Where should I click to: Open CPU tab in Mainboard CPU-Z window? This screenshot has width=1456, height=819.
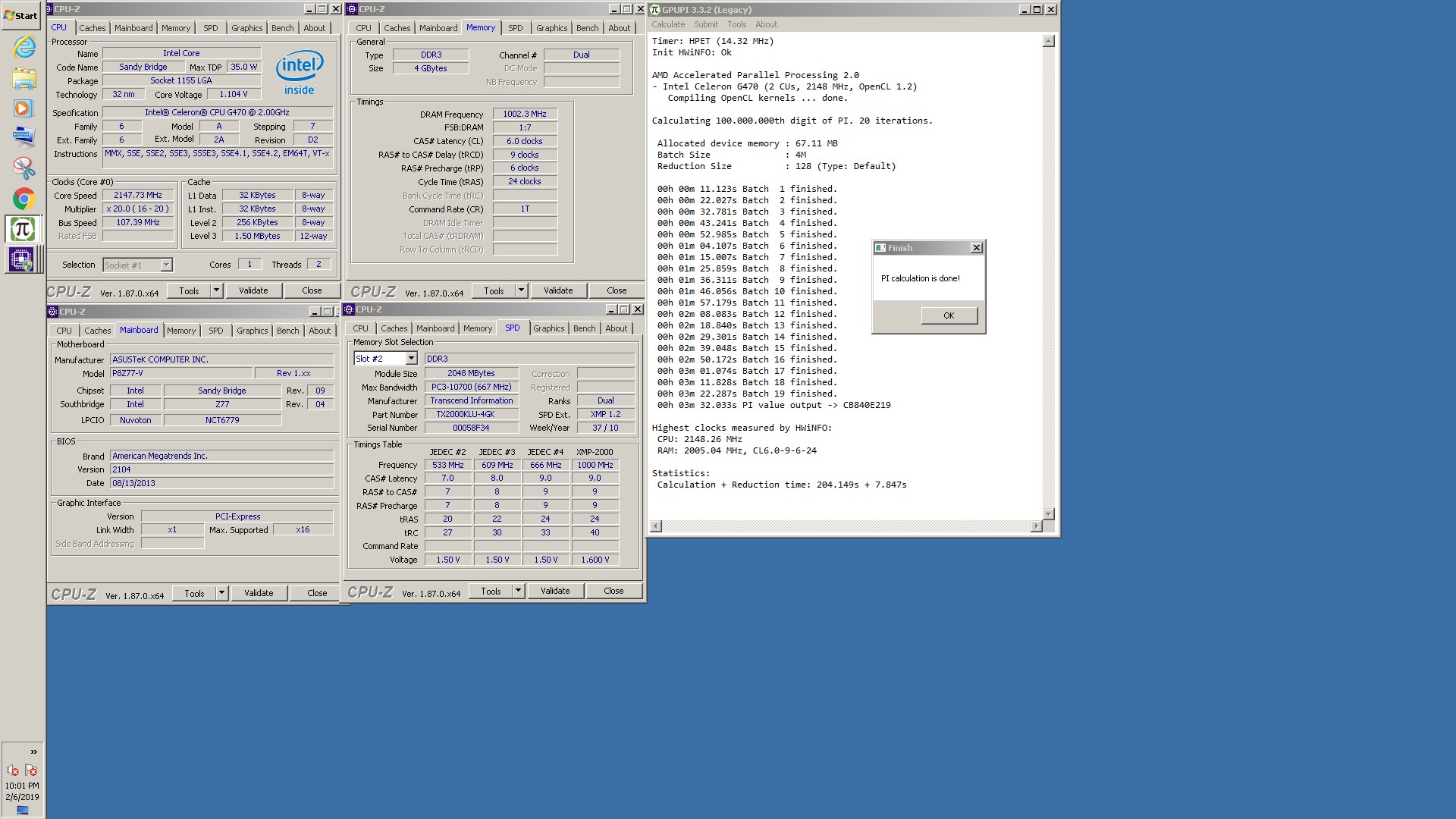tap(64, 331)
